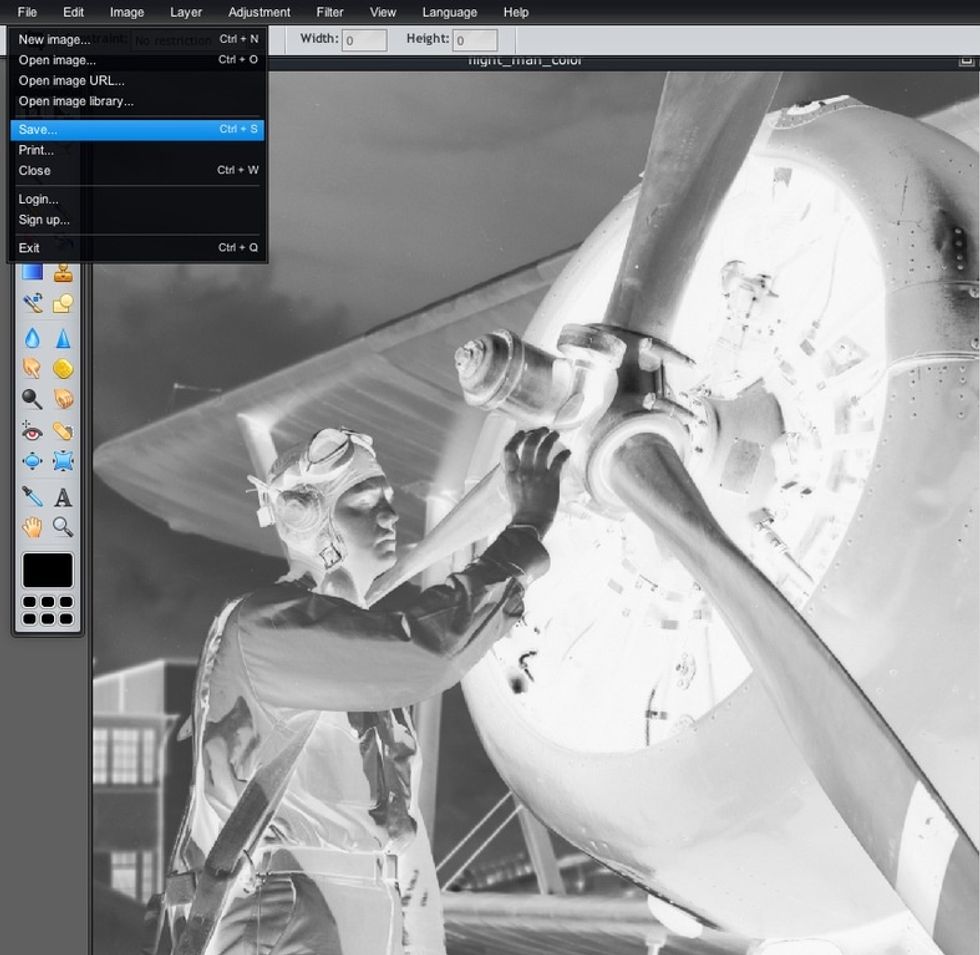This screenshot has width=980, height=955.
Task: Click Login in the File menu
Action: click(38, 199)
